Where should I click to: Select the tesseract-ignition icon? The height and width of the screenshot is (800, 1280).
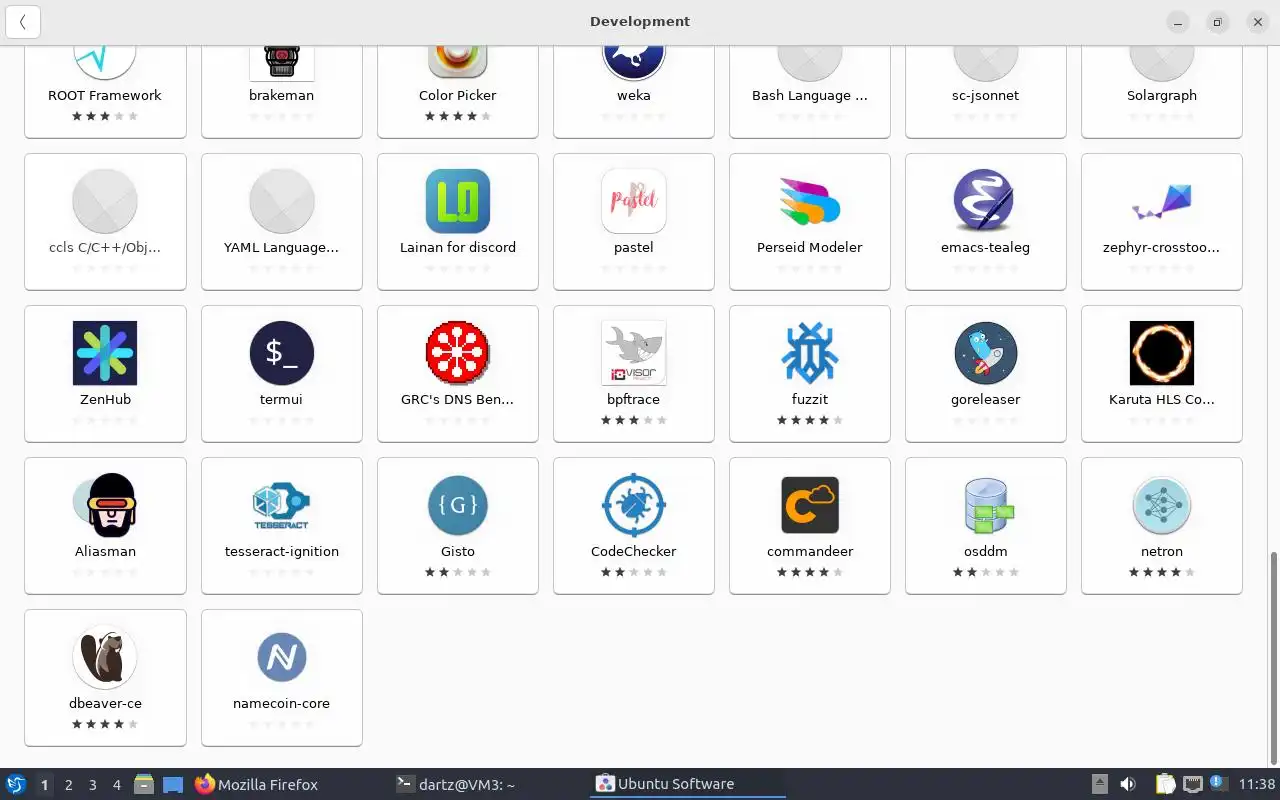coord(282,505)
